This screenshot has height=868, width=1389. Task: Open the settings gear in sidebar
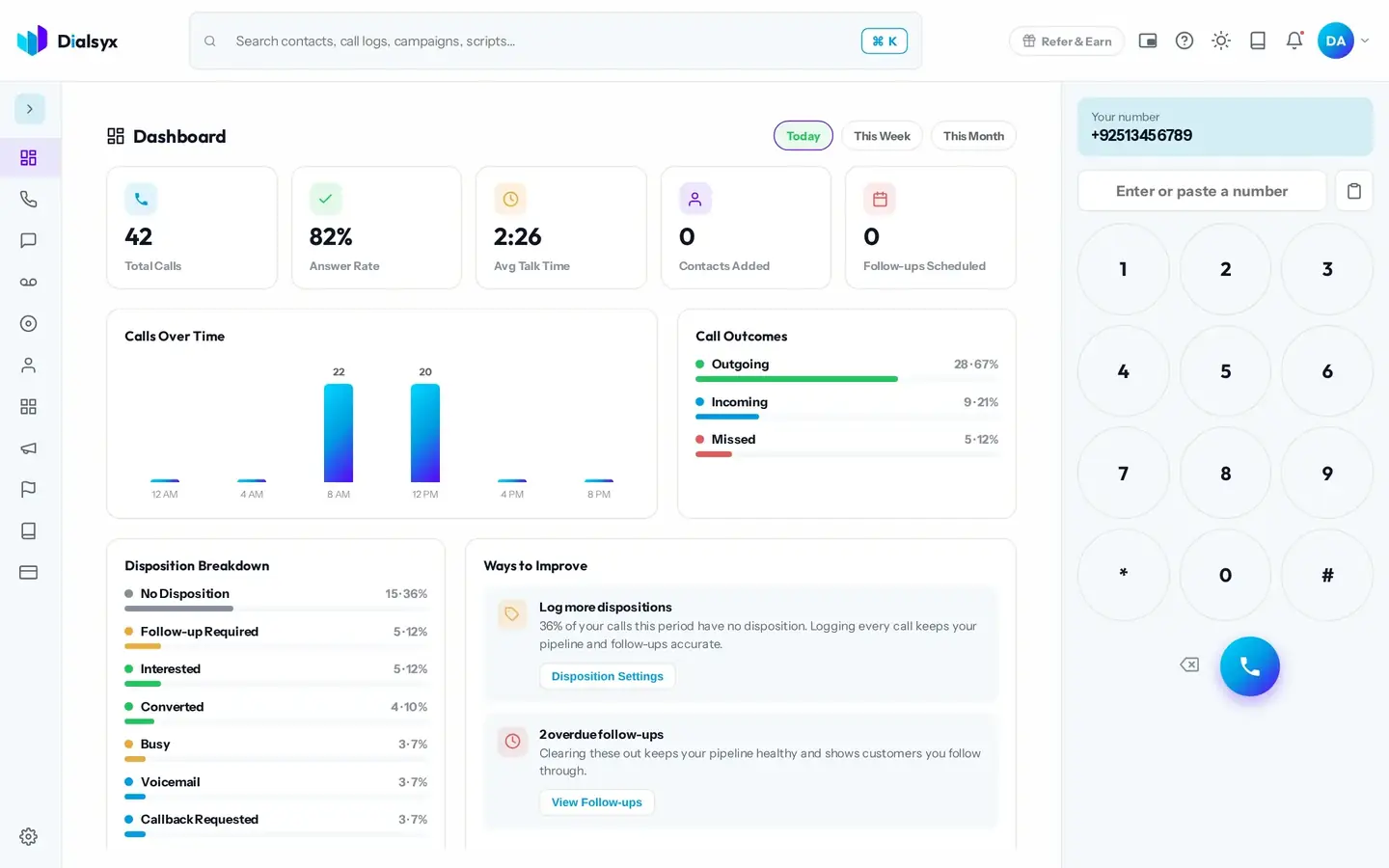[x=28, y=836]
